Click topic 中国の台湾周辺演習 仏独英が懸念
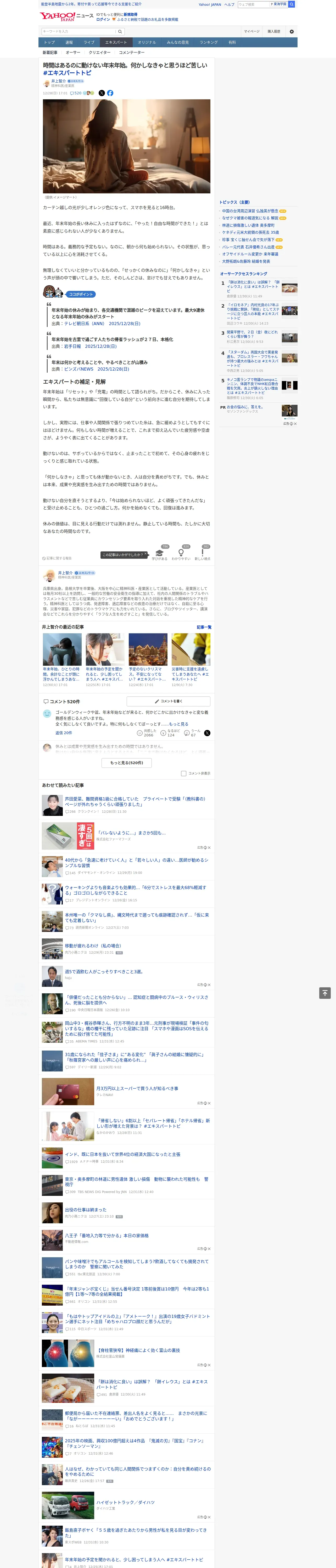The height and width of the screenshot is (1568, 336). click(x=250, y=211)
